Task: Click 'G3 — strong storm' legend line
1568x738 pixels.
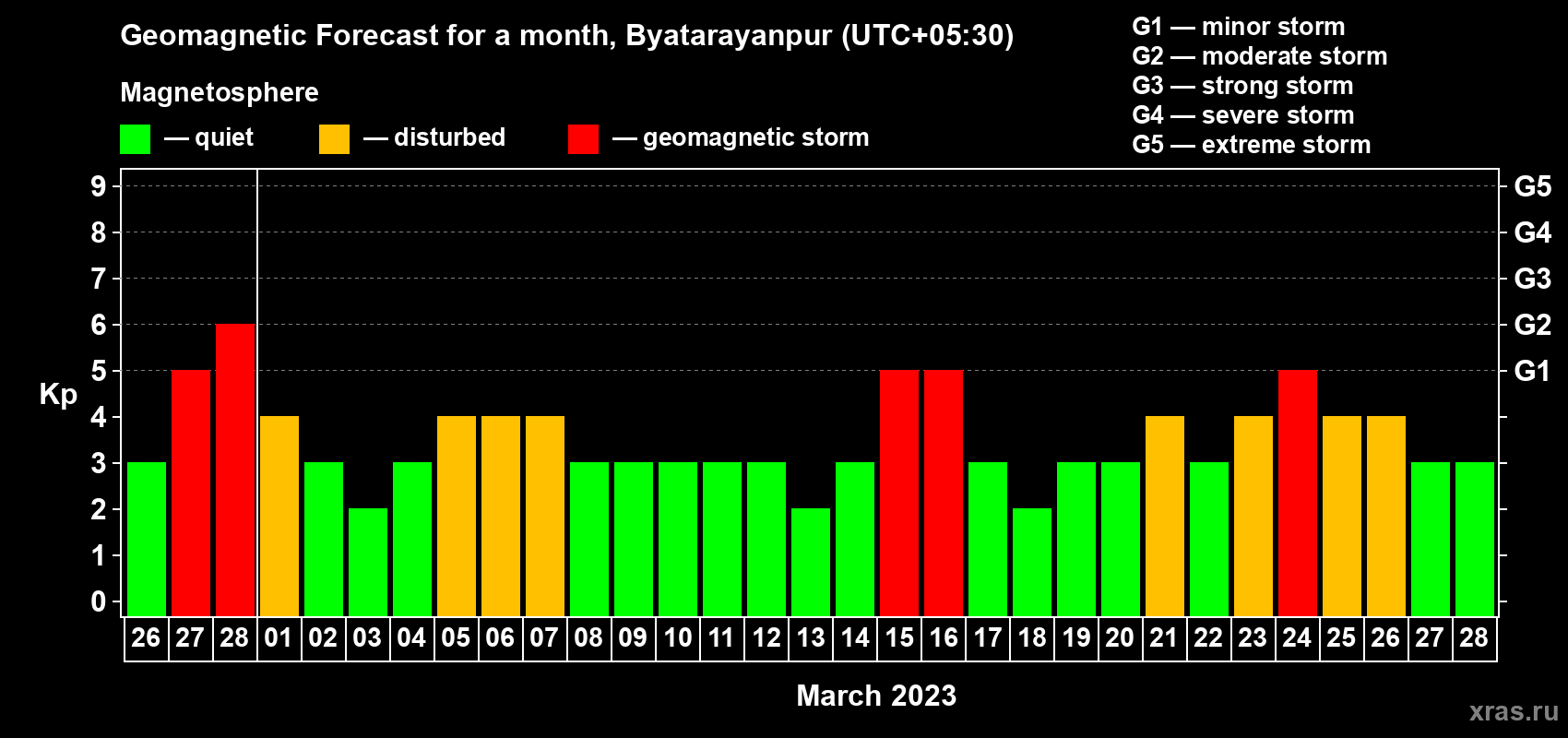Action: click(x=1242, y=86)
